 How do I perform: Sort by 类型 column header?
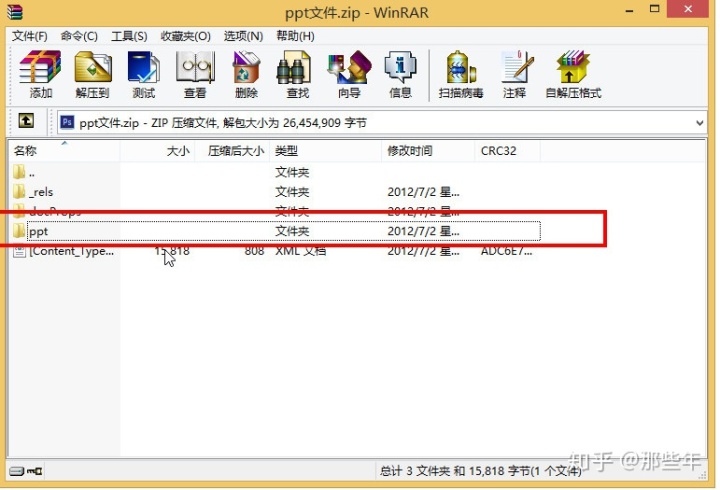(x=326, y=151)
